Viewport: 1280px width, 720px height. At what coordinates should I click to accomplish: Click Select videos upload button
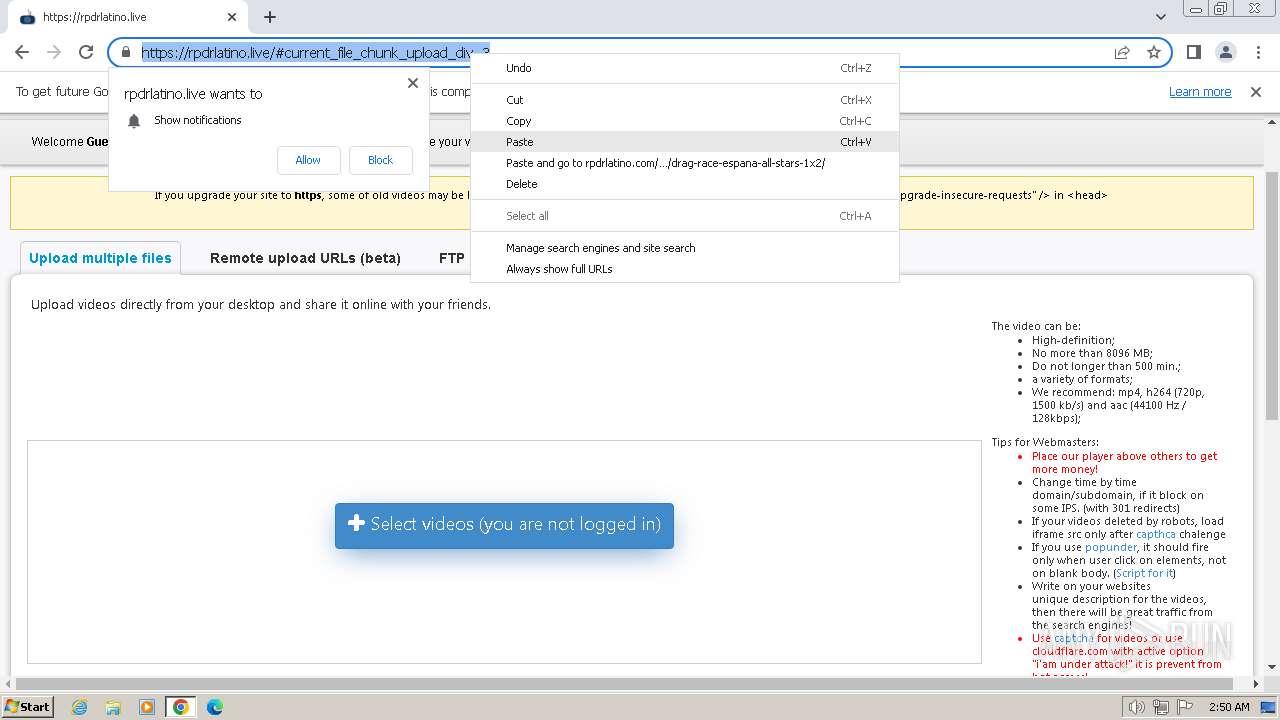tap(504, 525)
